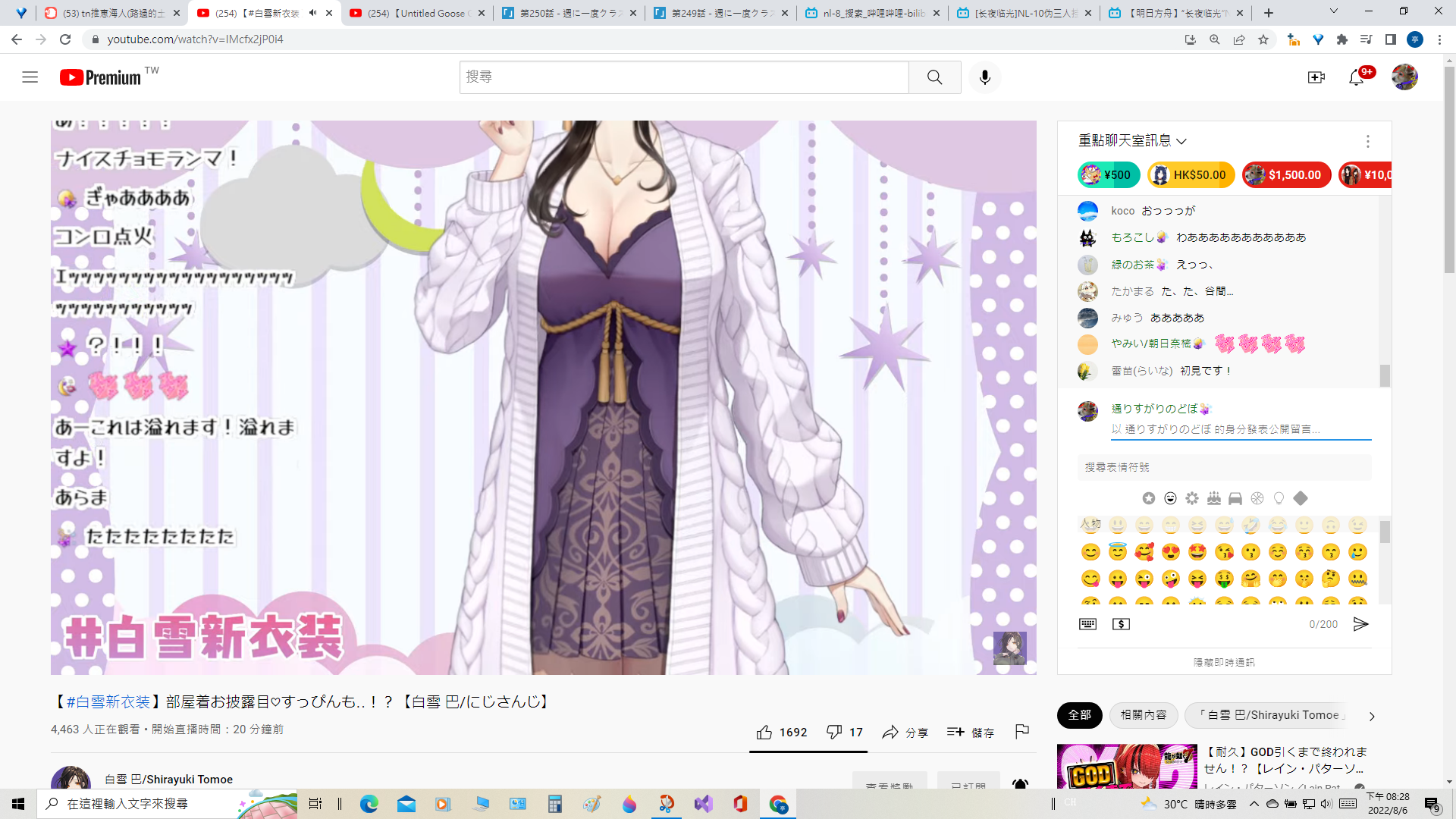
Task: Open YouTube notifications bell
Action: point(1357,77)
